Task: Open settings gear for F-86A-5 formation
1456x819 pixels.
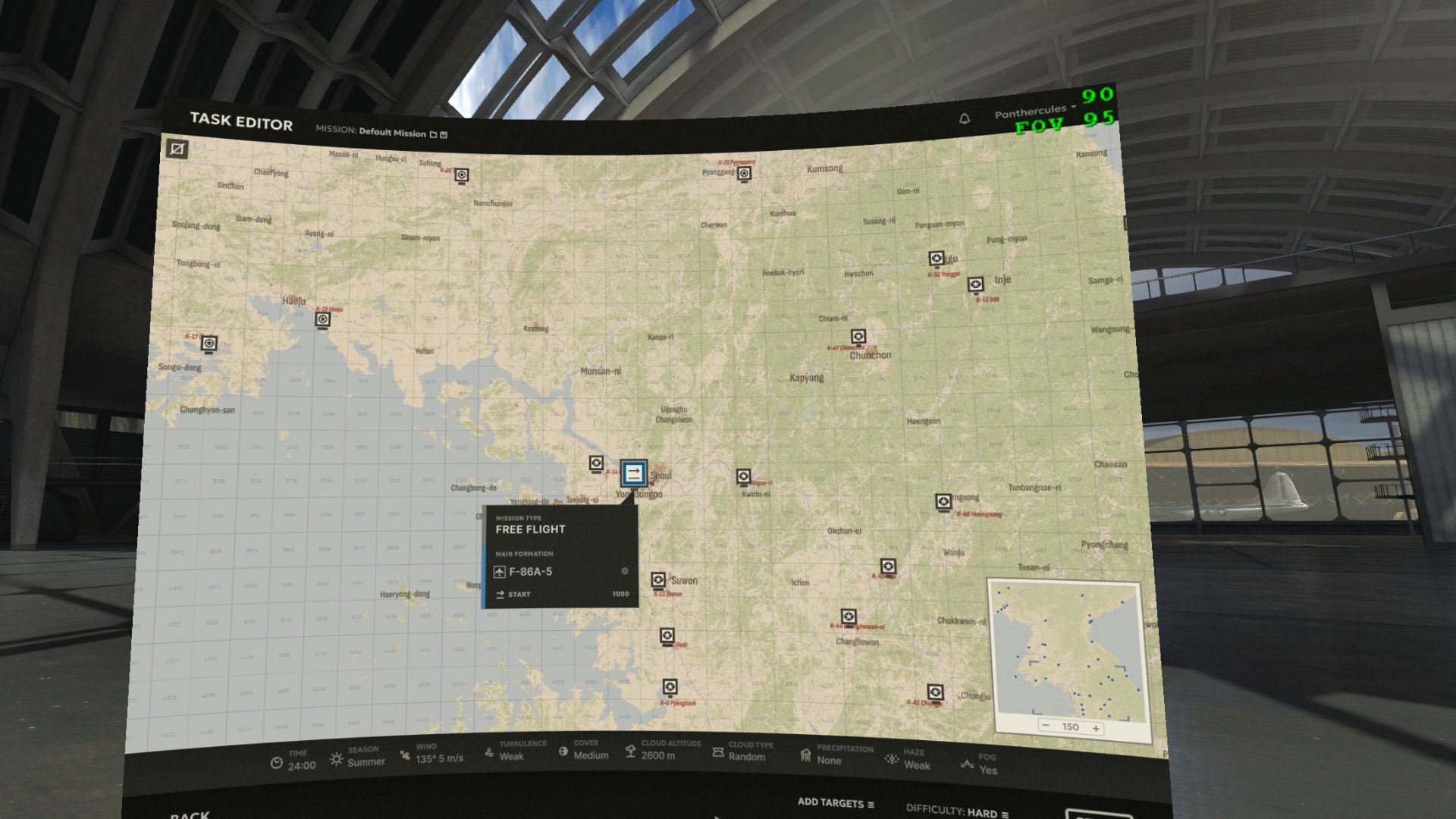Action: click(625, 571)
